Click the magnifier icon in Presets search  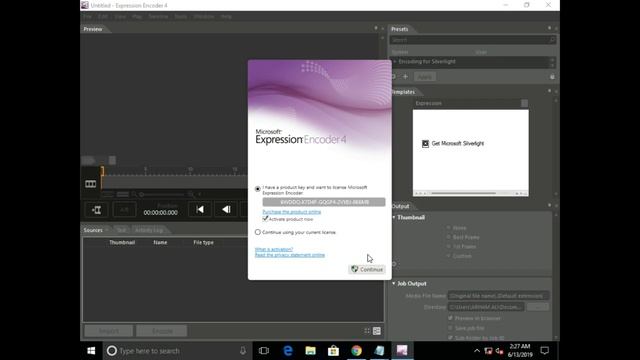tap(552, 40)
